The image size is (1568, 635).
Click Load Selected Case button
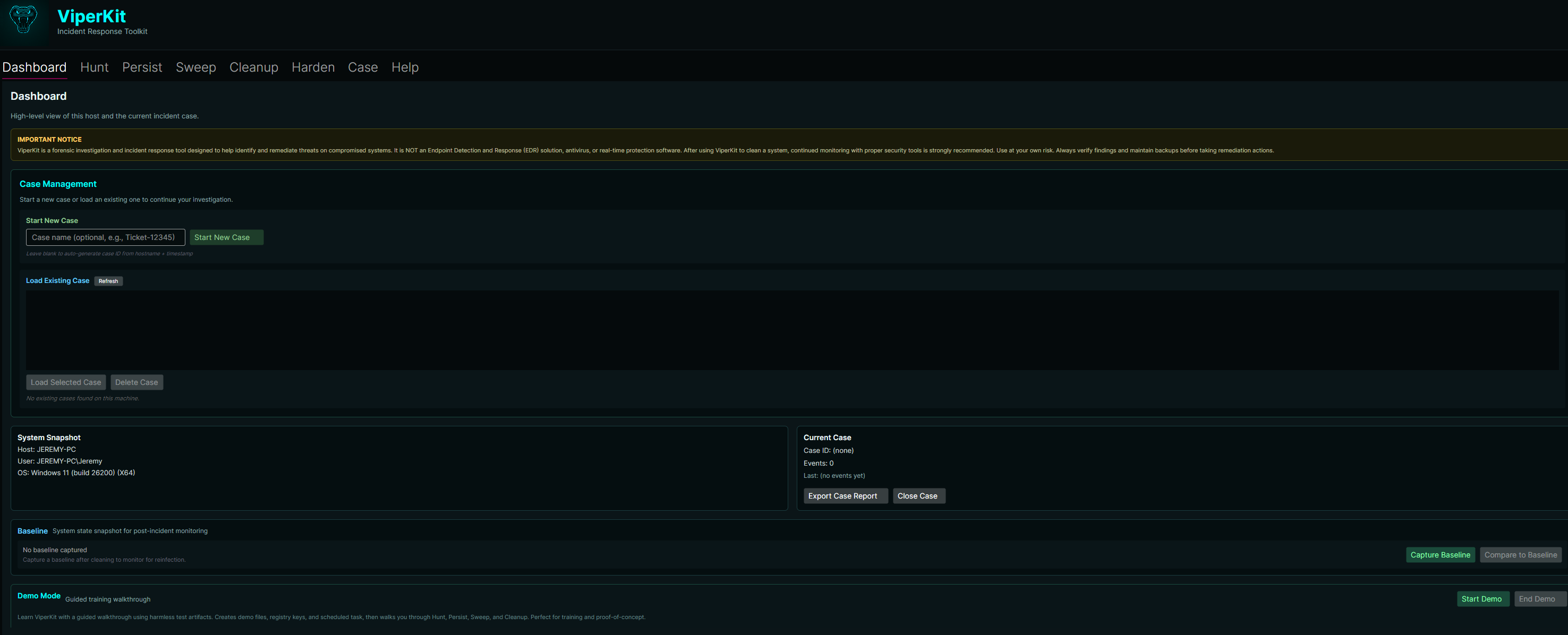(66, 382)
